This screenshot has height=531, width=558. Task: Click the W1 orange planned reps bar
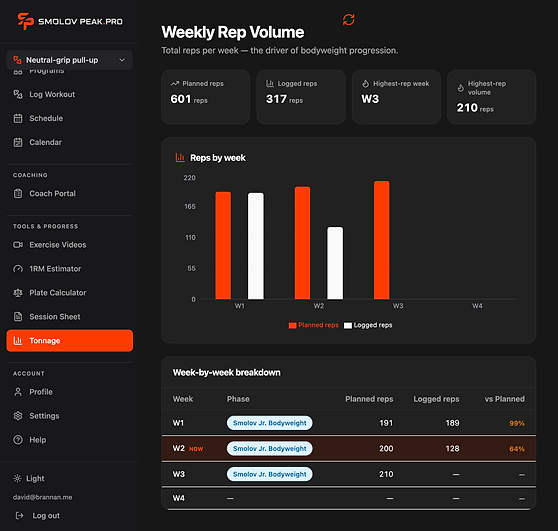click(x=223, y=246)
